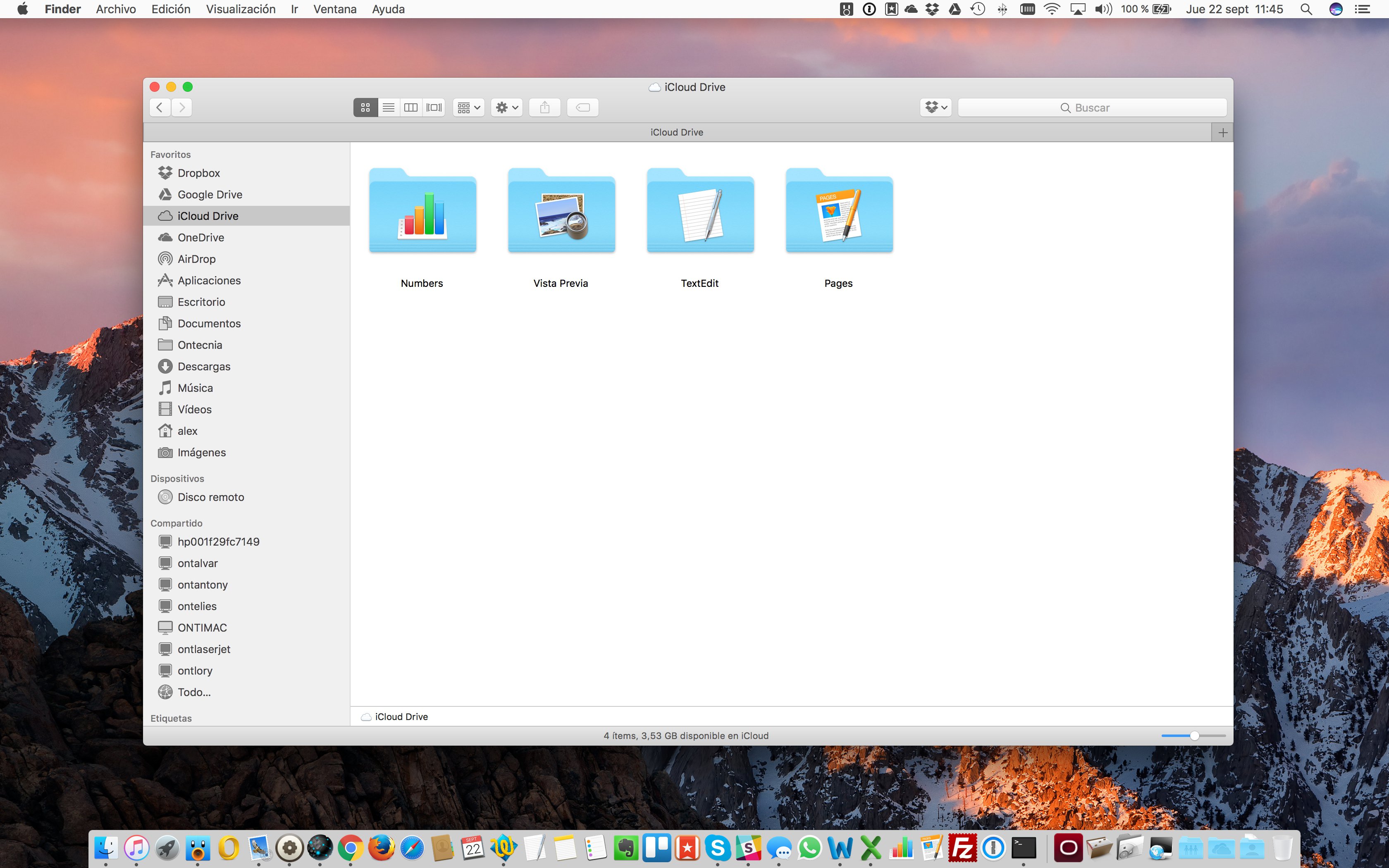Click volume icon in menu bar
Viewport: 1389px width, 868px height.
[1103, 9]
